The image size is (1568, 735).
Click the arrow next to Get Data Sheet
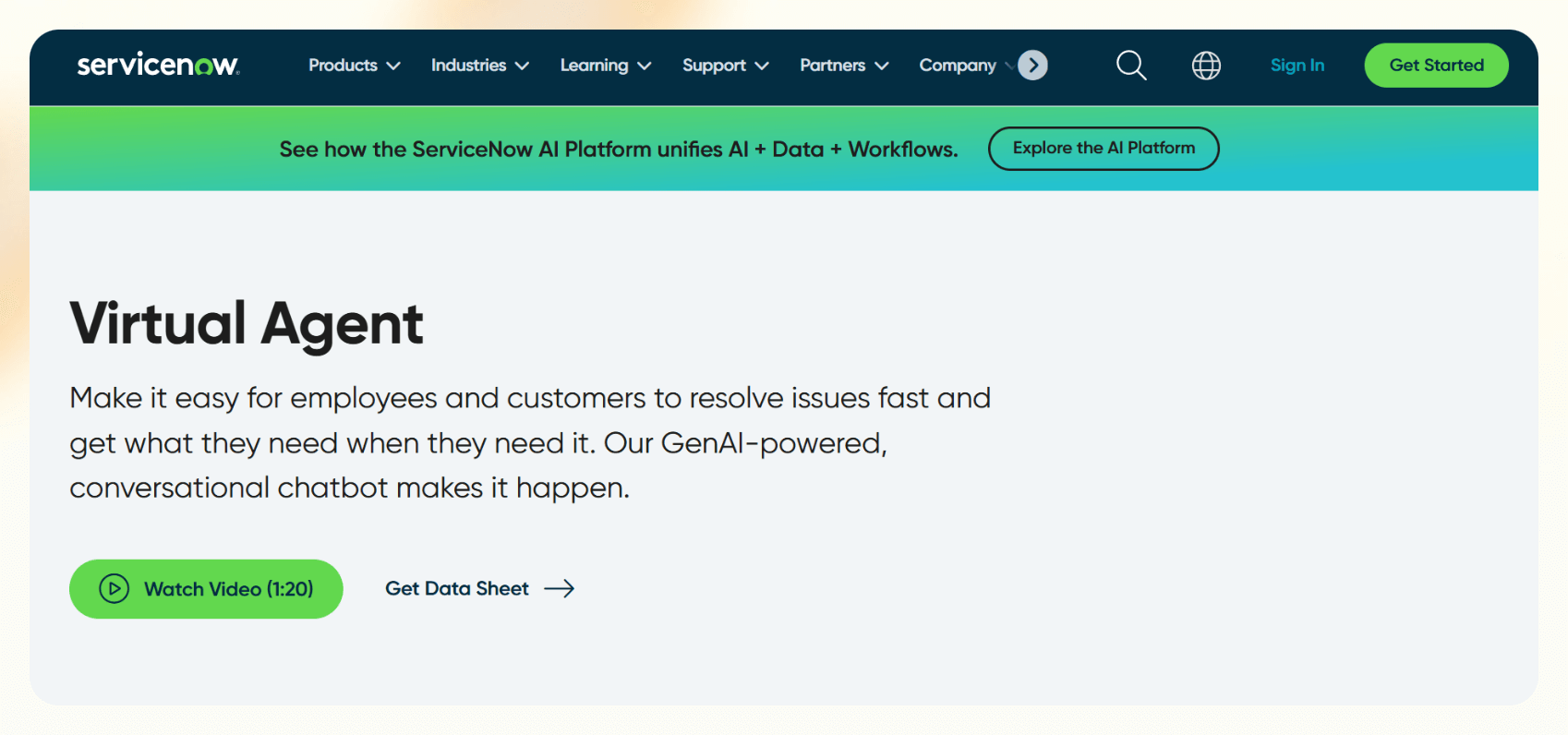(x=560, y=589)
